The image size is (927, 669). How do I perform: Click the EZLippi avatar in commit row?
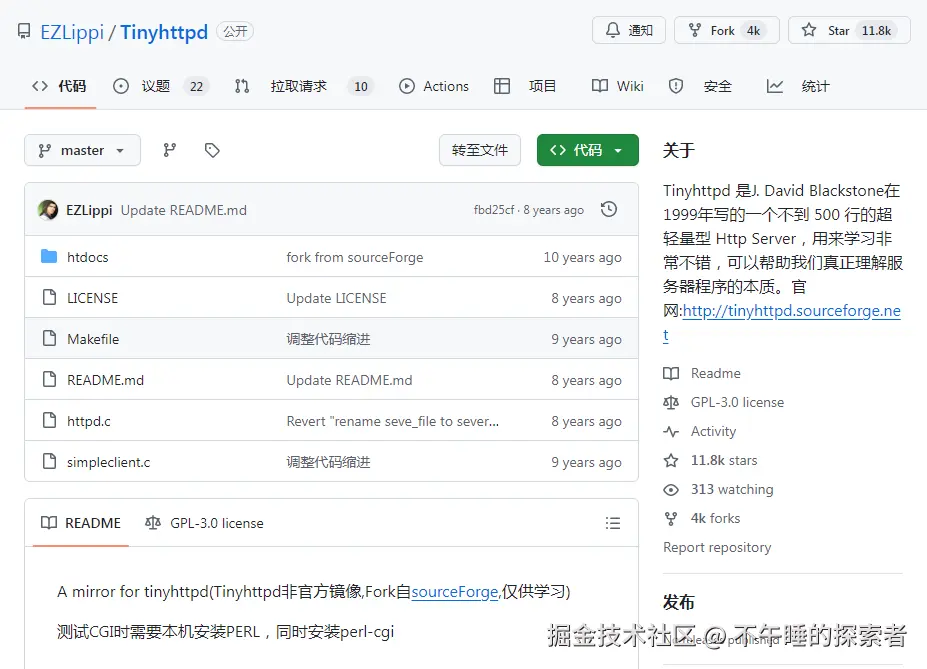48,210
